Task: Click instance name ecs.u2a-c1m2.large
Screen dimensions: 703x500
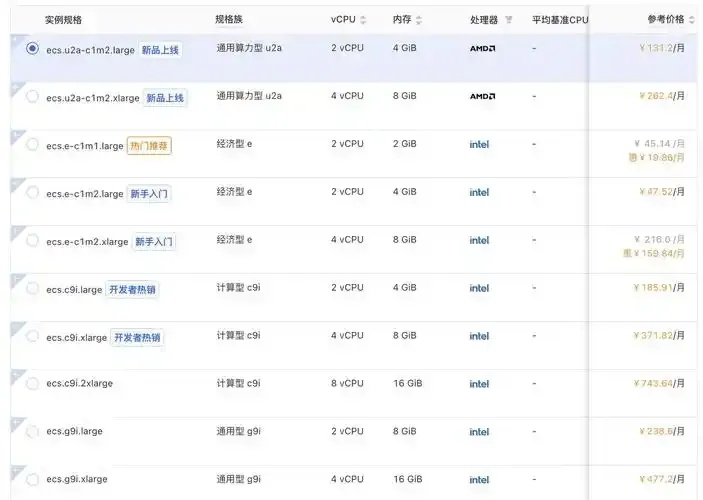Action: tap(90, 50)
